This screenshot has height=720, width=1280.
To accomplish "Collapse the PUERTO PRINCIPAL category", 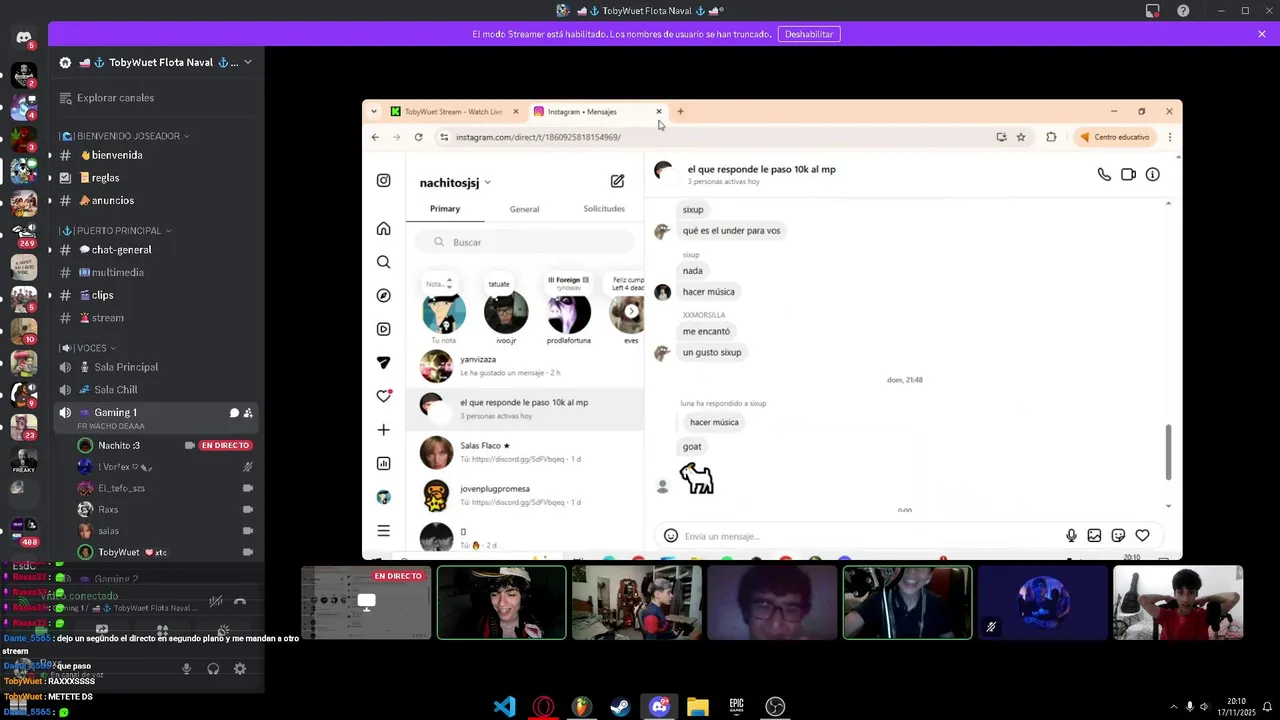I will (x=114, y=231).
